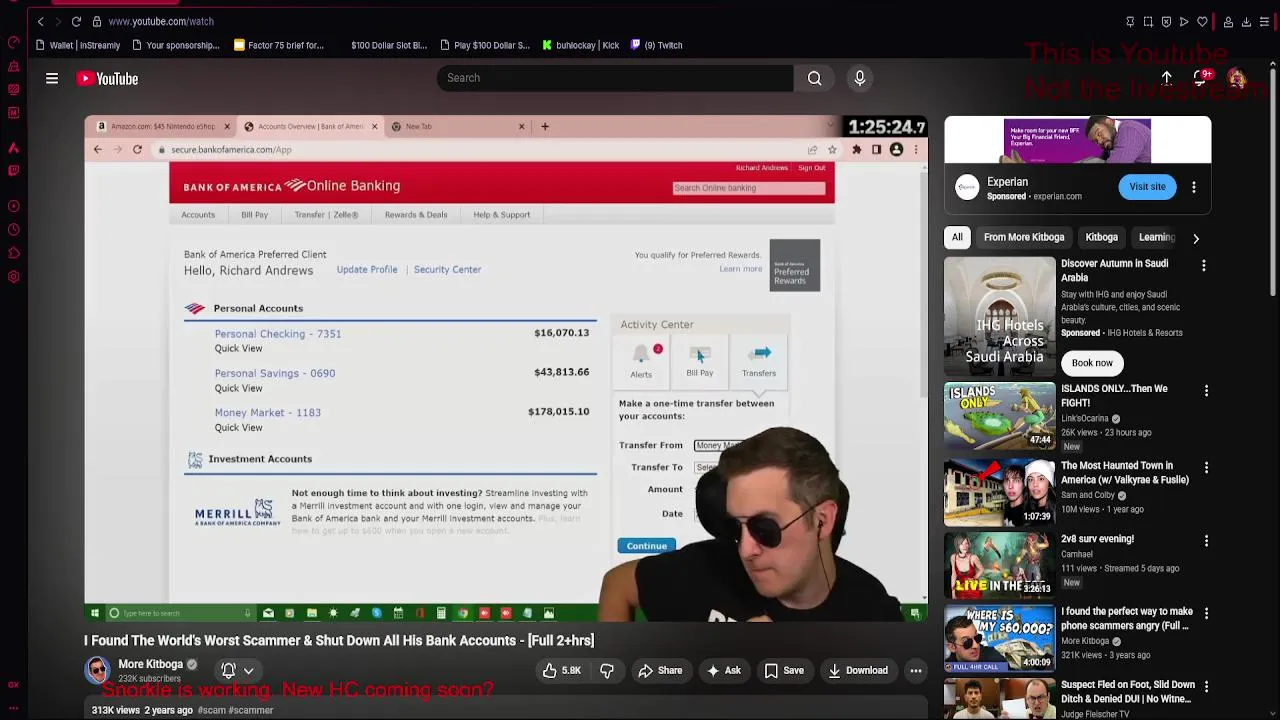1280x720 pixels.
Task: Open 2v8 surv evening thumbnail
Action: (x=999, y=565)
